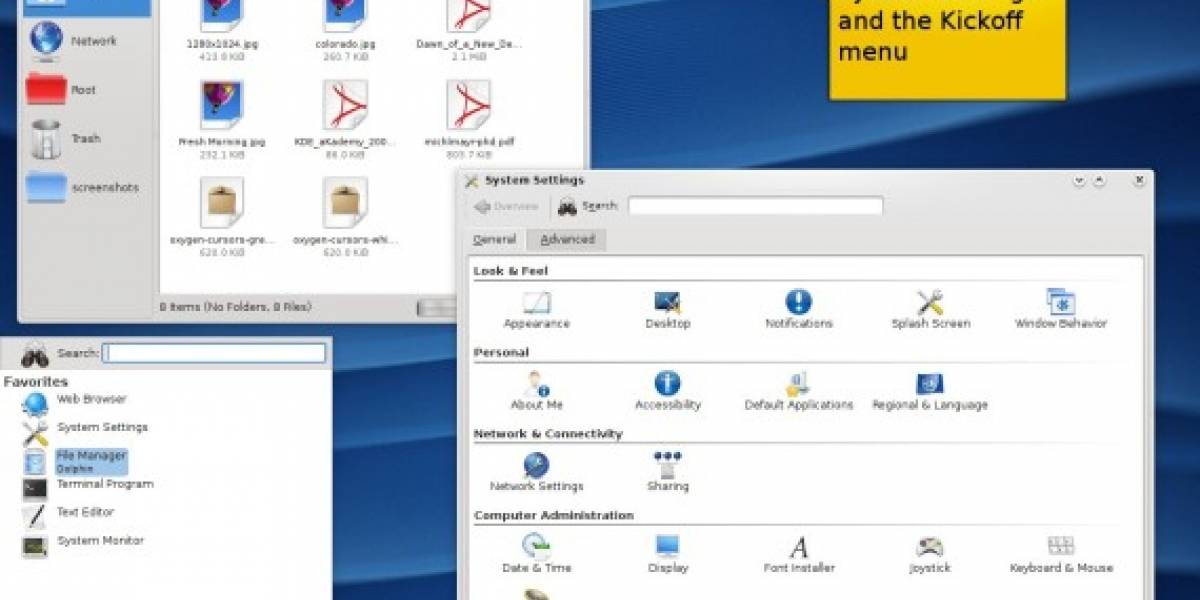Select Trash in Dolphin sidebar
The image size is (1200, 600).
pos(64,138)
